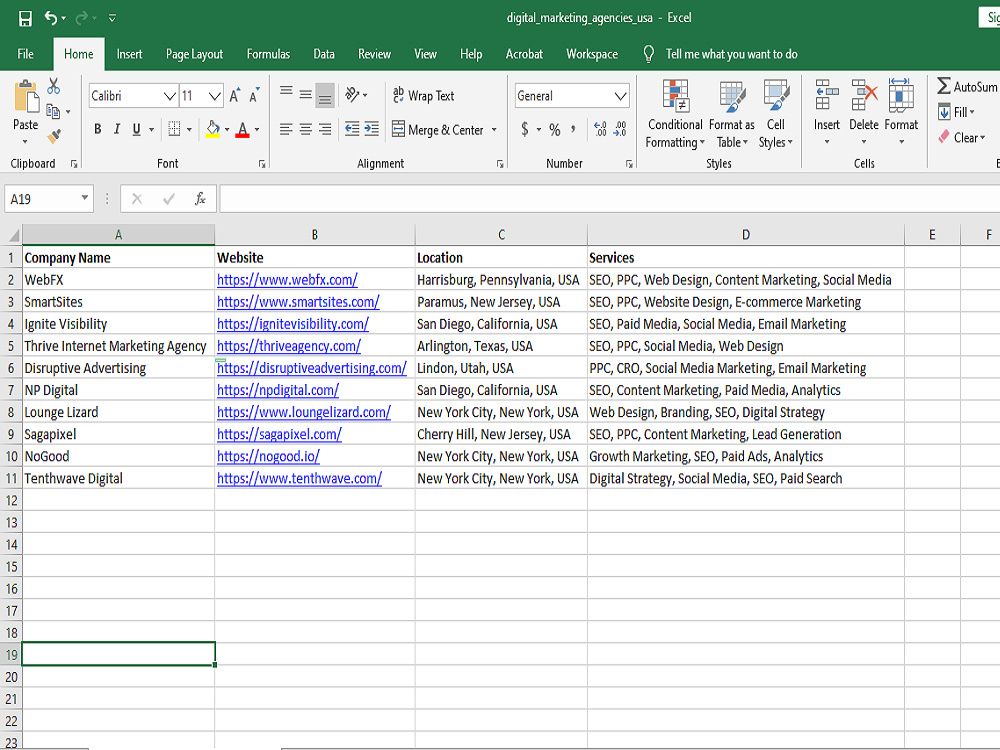Open Format as Table gallery
This screenshot has width=1000, height=750.
click(732, 114)
